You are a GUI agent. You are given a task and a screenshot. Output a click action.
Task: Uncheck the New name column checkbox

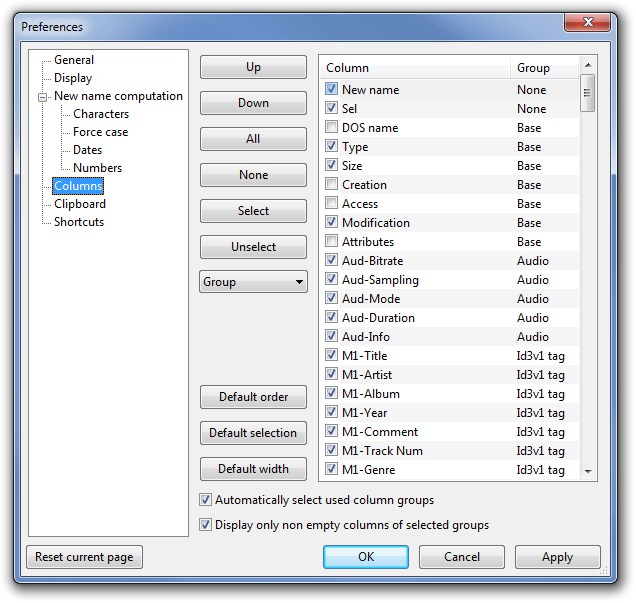click(x=331, y=89)
